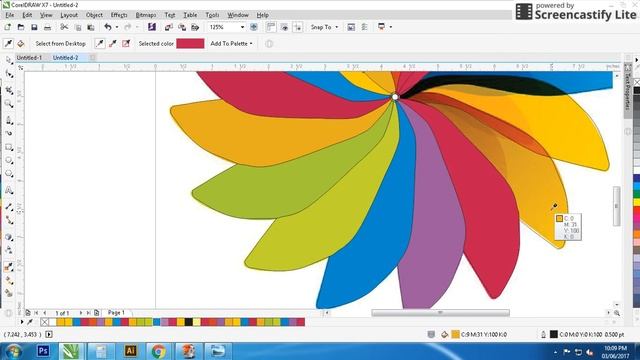Toggle 1x1 eyedropper sample size
Screen dimensions: 640x360
(x=100, y=44)
